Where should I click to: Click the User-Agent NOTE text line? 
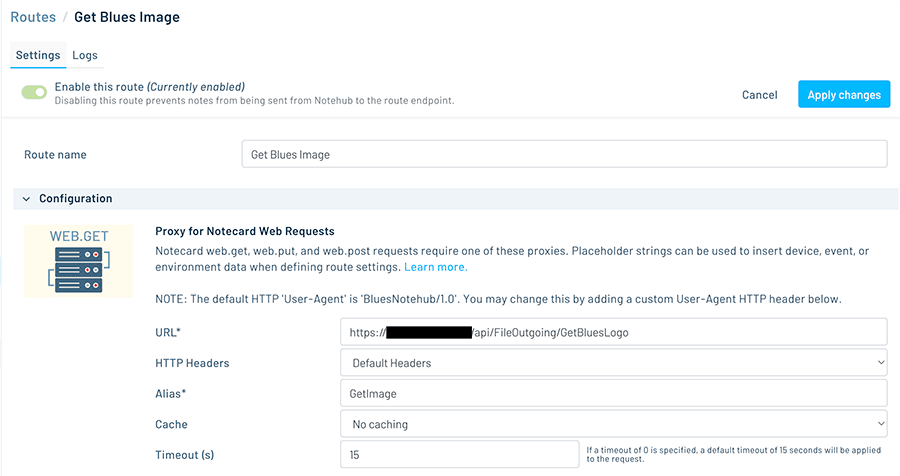click(498, 299)
